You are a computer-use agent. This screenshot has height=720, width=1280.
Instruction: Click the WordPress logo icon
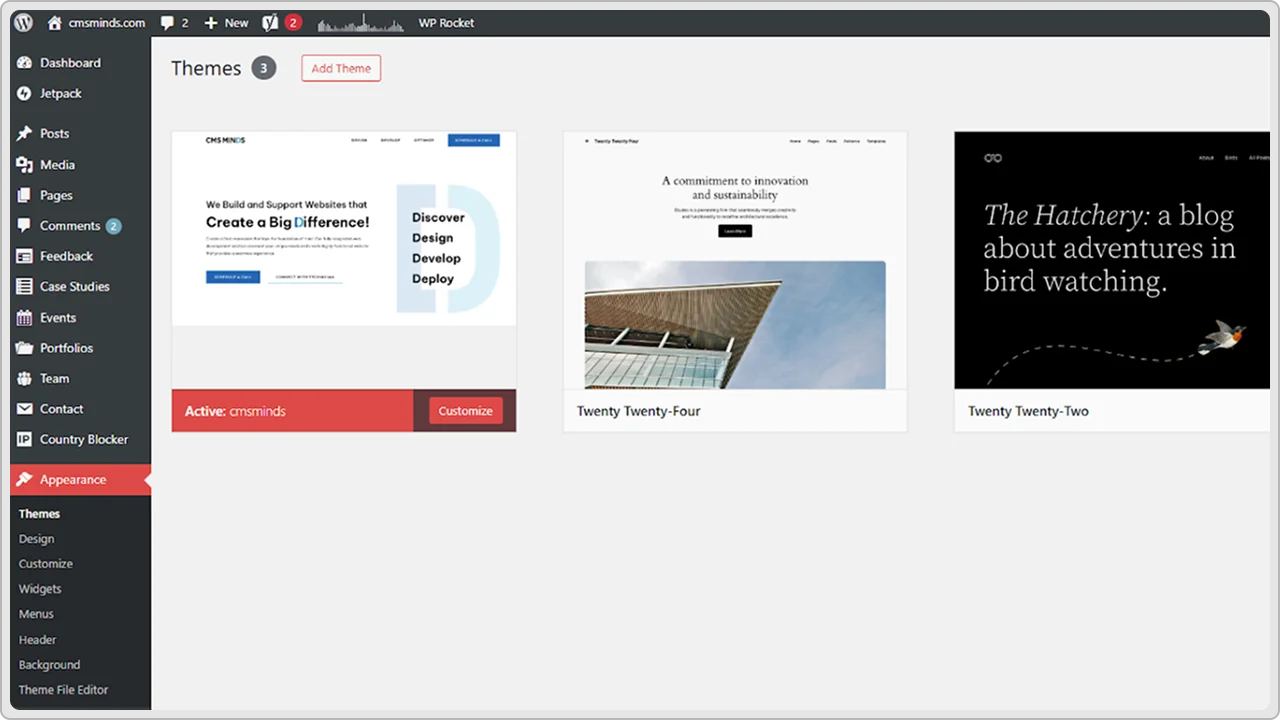[x=24, y=22]
